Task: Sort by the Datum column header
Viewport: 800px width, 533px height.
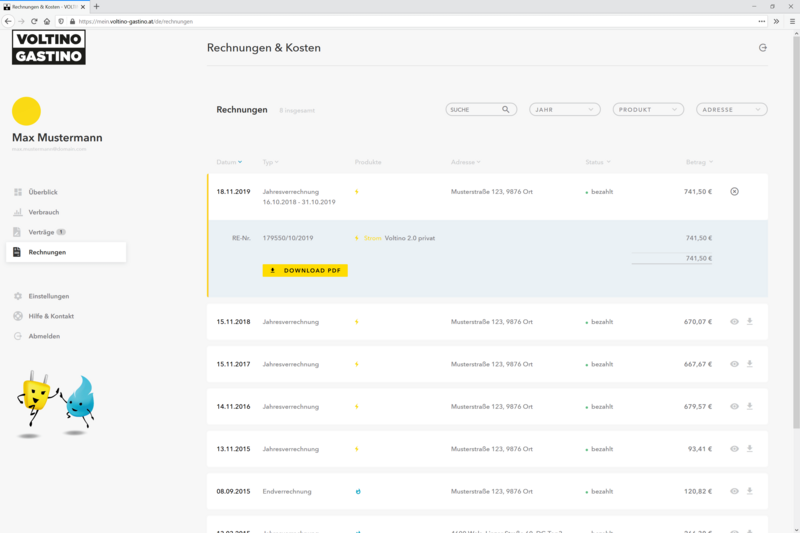Action: (229, 162)
